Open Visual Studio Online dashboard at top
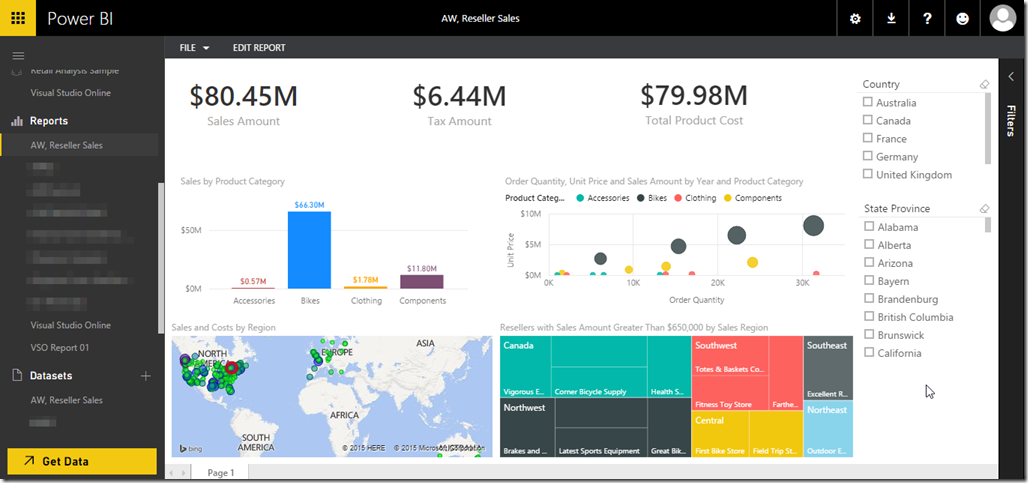Image resolution: width=1028 pixels, height=483 pixels. pos(71,93)
